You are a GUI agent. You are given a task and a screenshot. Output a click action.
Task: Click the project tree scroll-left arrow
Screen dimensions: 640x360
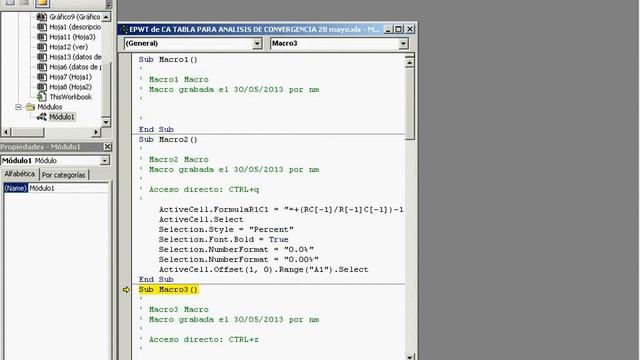click(x=6, y=132)
